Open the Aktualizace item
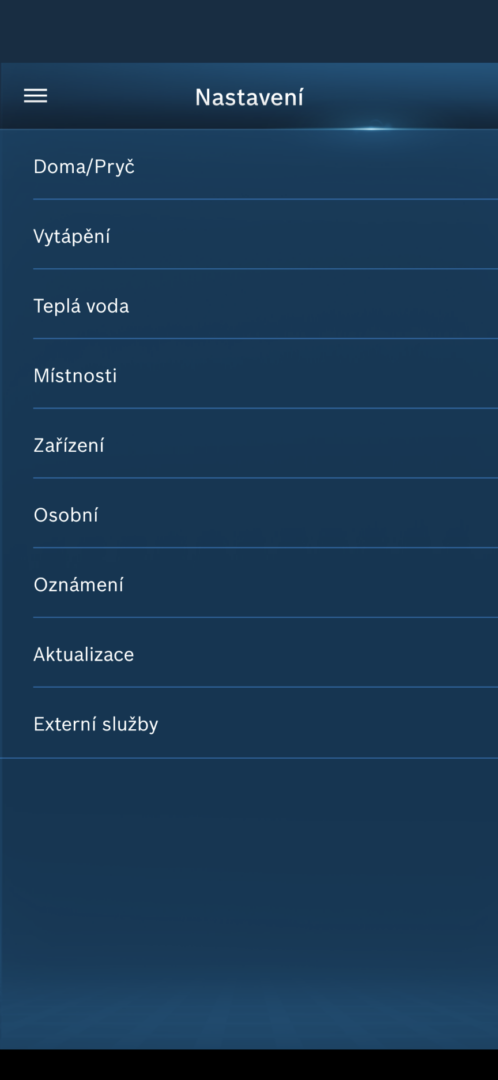This screenshot has width=498, height=1080. [x=249, y=653]
